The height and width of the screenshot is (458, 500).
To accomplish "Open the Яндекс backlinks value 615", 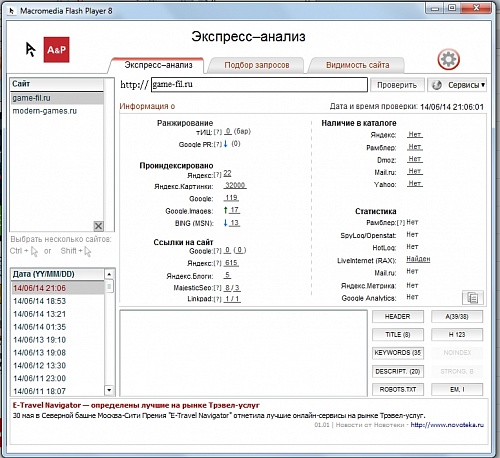I will tap(231, 263).
